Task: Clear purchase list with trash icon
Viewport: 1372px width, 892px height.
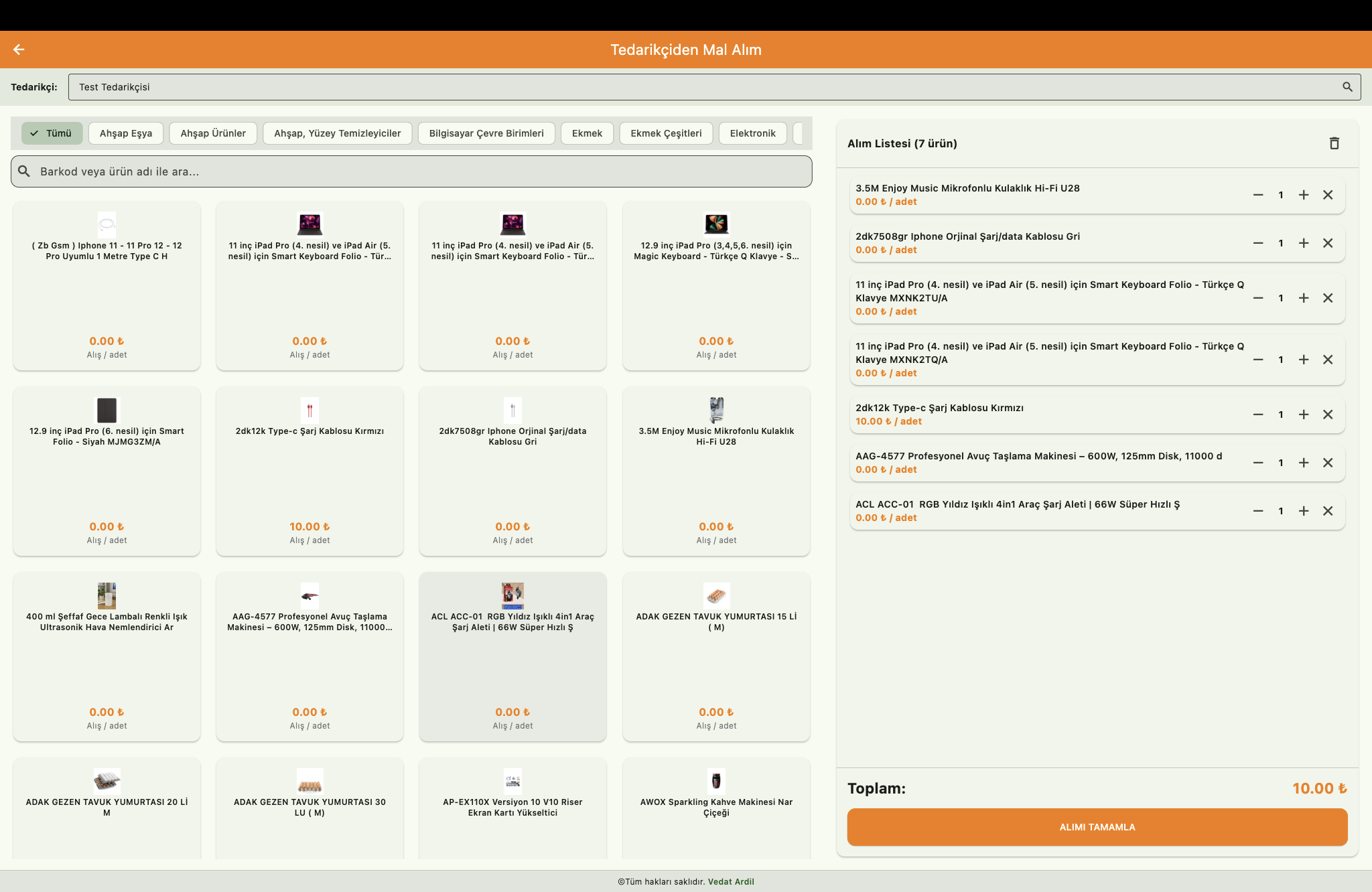Action: coord(1334,143)
